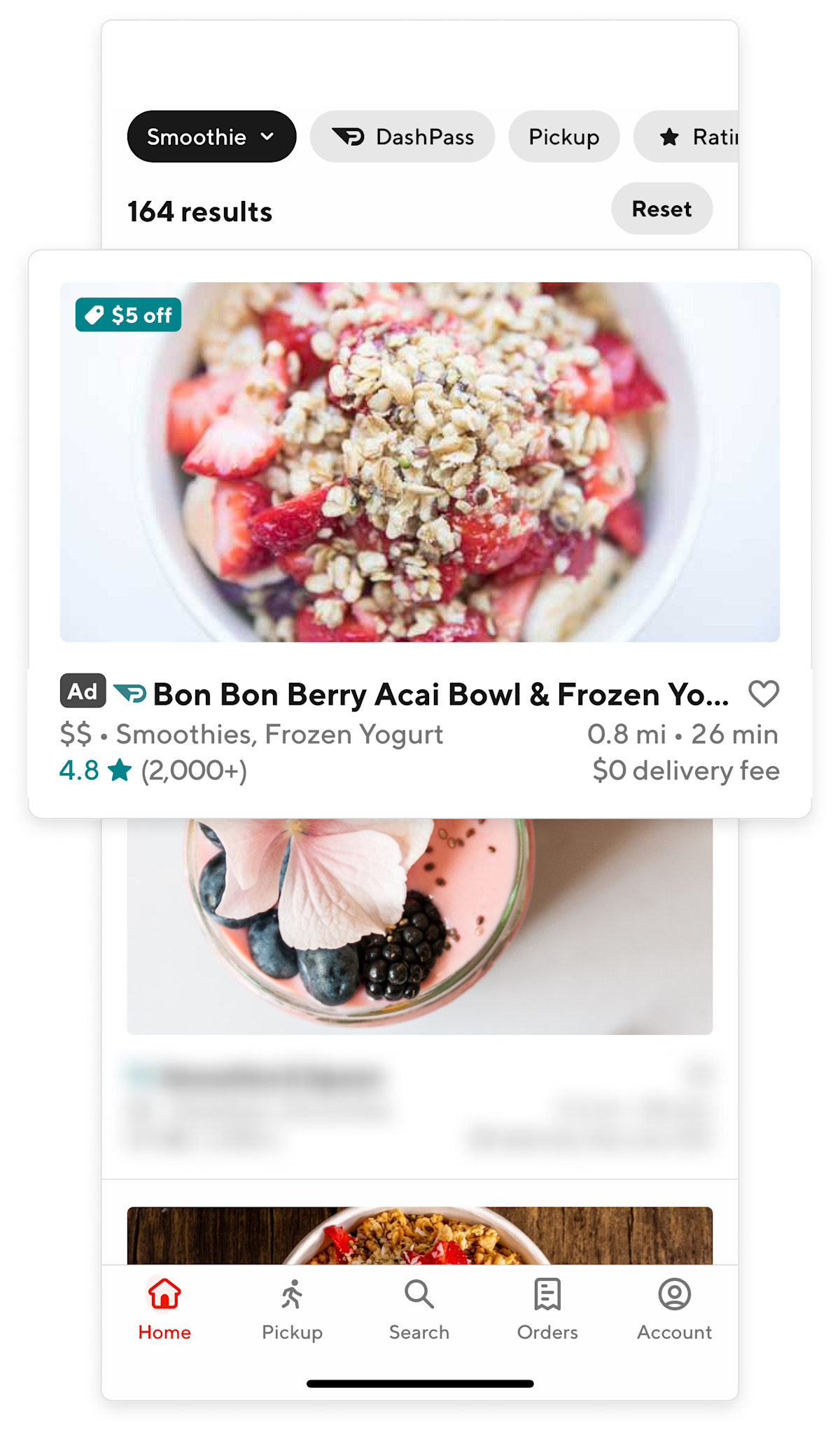Open the Ratings filter chip
This screenshot has height=1437, width=840.
coord(687,137)
